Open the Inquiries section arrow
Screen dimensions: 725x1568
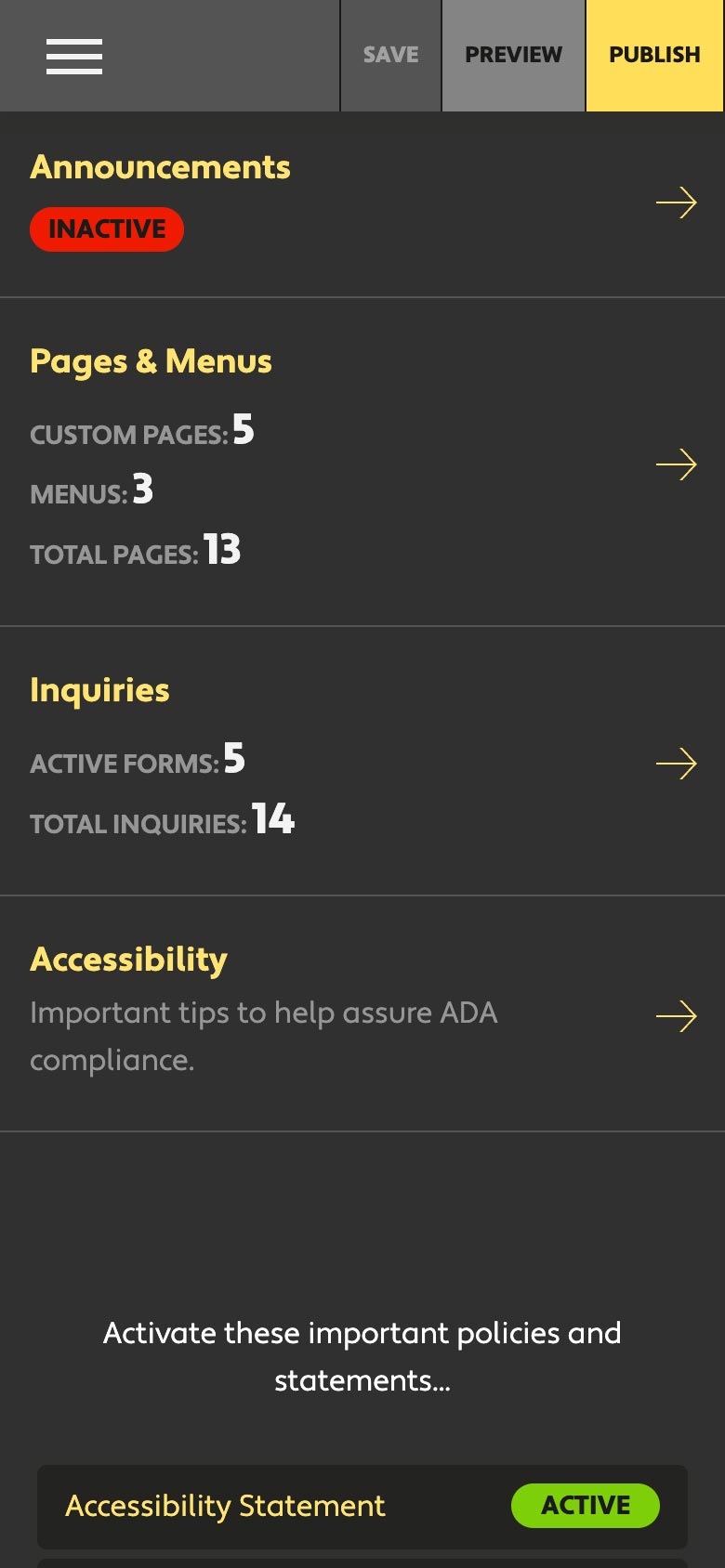pos(679,764)
